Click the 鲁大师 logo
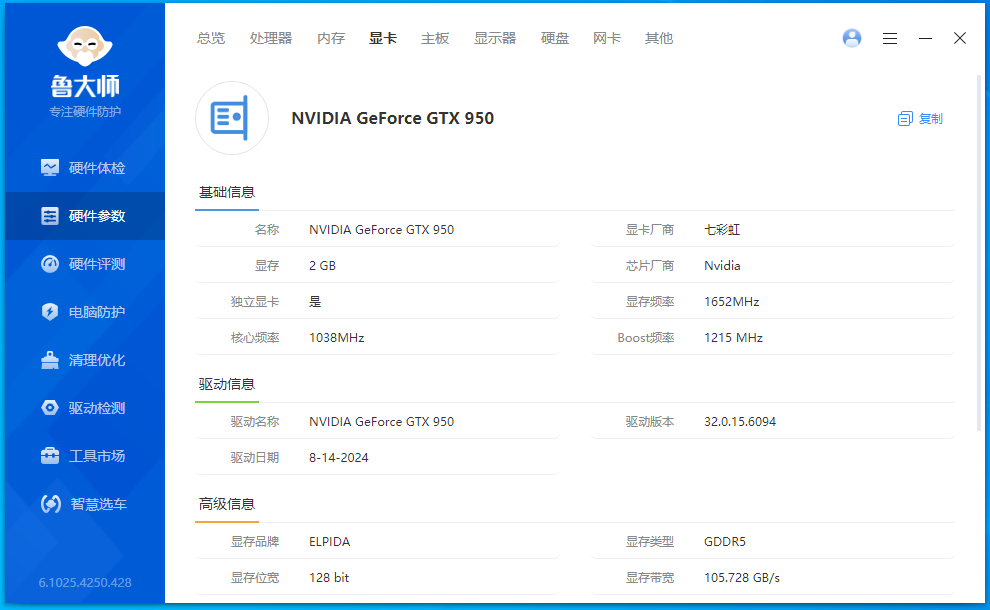This screenshot has height=610, width=990. [85, 63]
